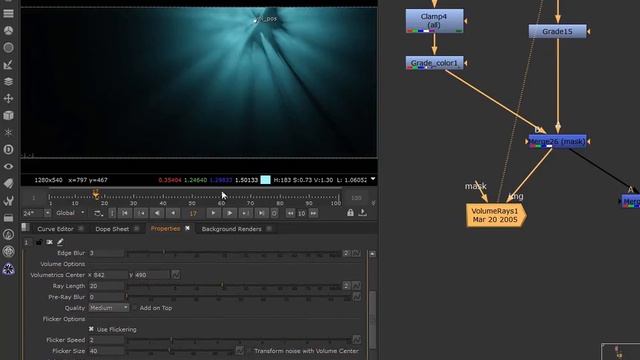Switch to the Background Renders tab
The width and height of the screenshot is (640, 360).
coord(231,229)
